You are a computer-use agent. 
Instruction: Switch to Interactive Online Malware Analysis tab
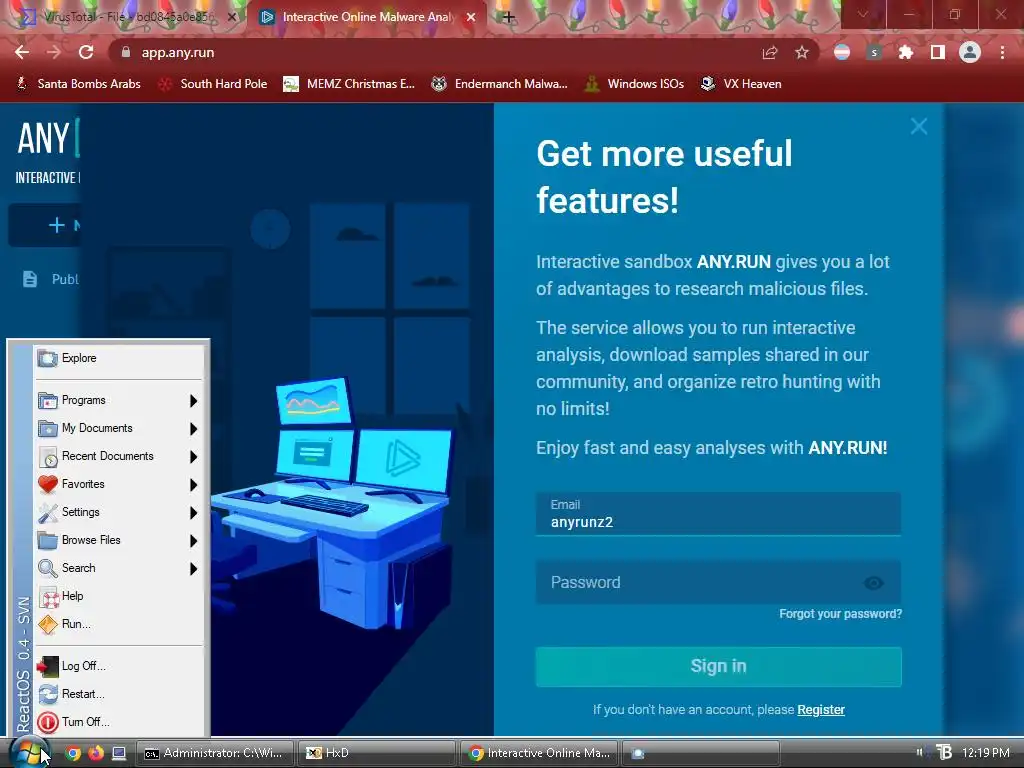click(x=367, y=17)
